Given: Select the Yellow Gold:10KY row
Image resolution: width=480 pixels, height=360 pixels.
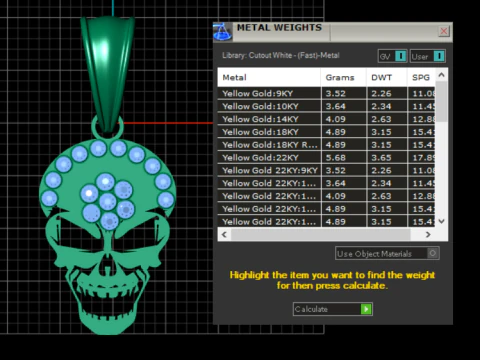Looking at the screenshot, I should [x=326, y=106].
